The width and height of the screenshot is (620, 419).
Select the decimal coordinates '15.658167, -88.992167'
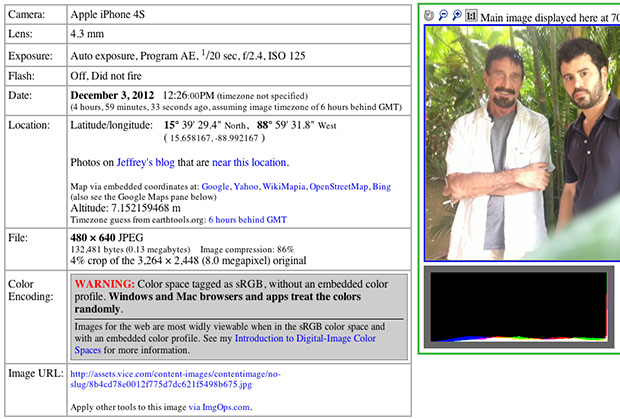(x=214, y=138)
